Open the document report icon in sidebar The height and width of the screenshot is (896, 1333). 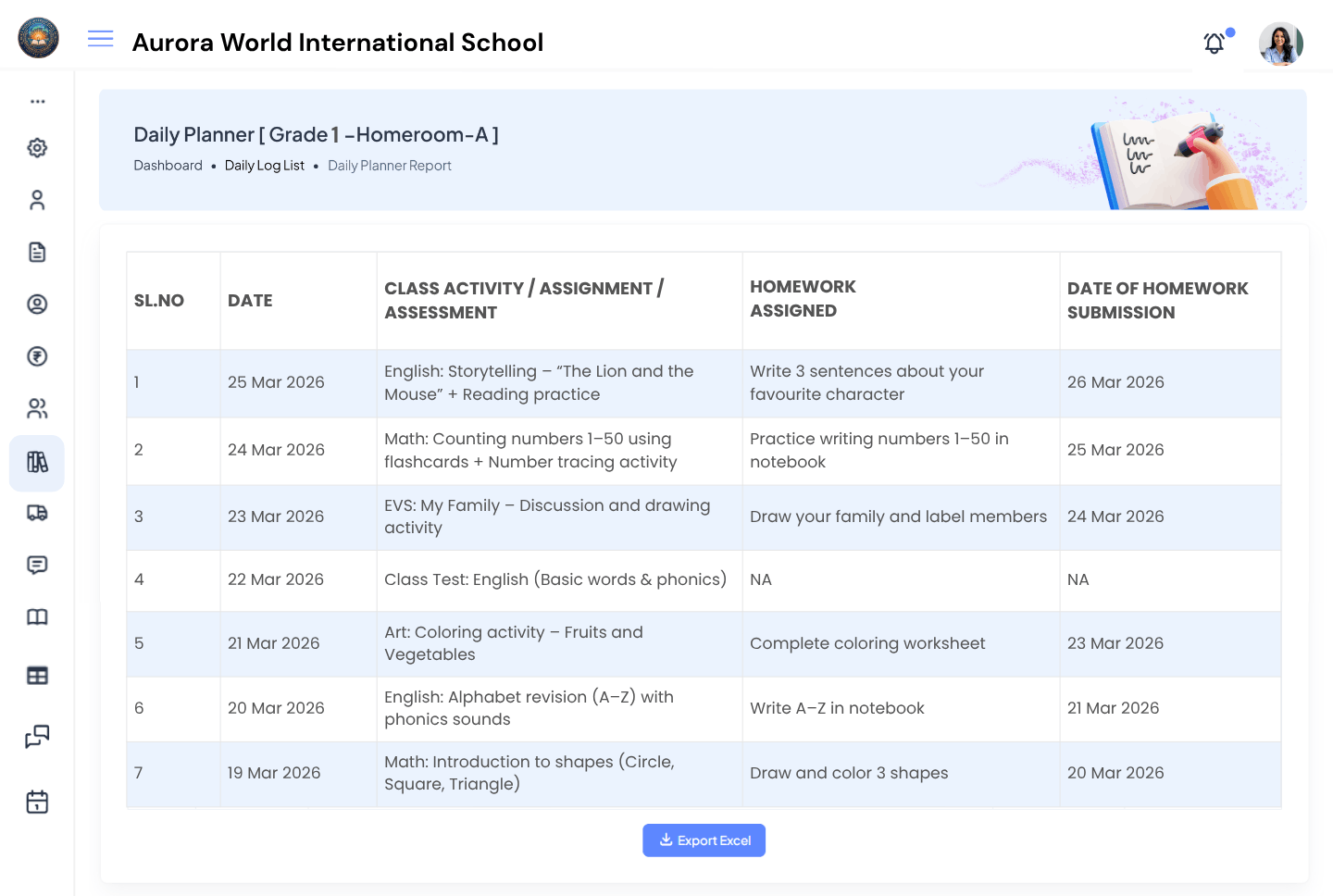point(37,252)
